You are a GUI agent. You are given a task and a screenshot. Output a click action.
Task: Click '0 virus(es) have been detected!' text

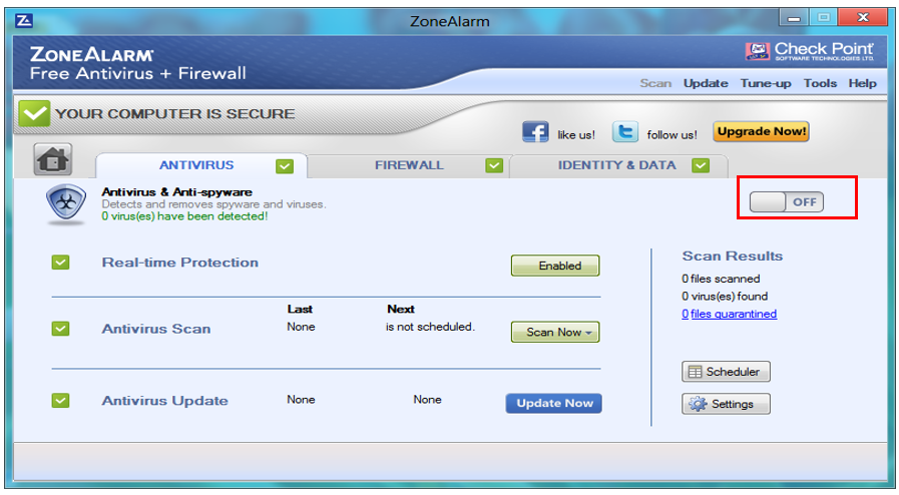(184, 216)
